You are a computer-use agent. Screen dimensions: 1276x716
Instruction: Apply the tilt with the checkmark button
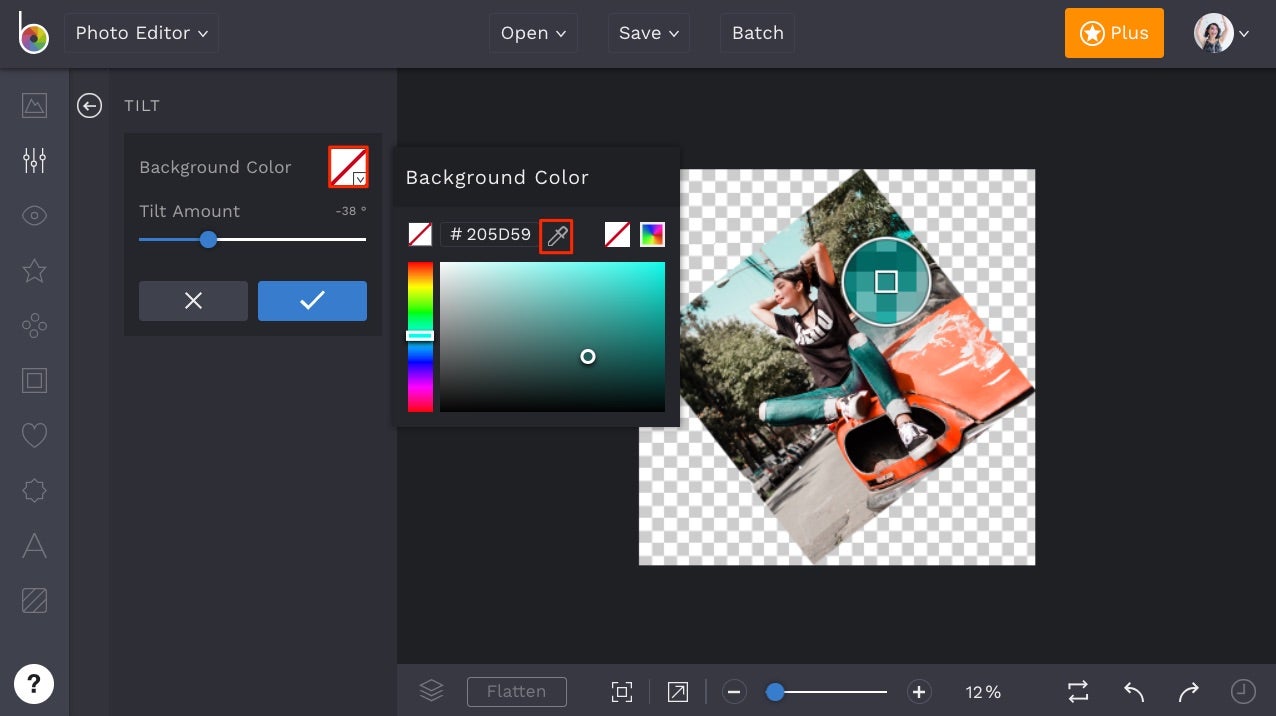tap(312, 301)
